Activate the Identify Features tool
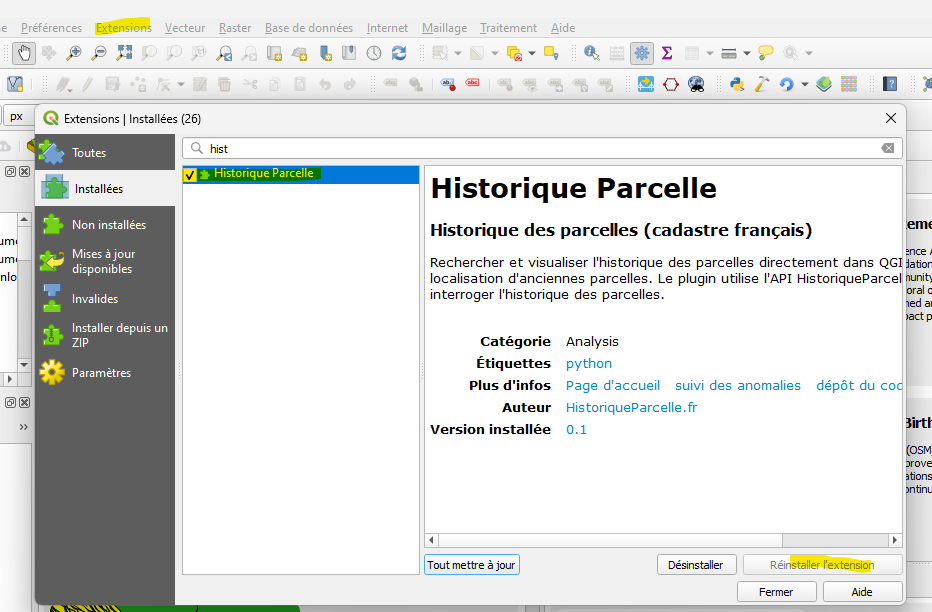Viewport: 932px width, 612px height. tap(591, 53)
